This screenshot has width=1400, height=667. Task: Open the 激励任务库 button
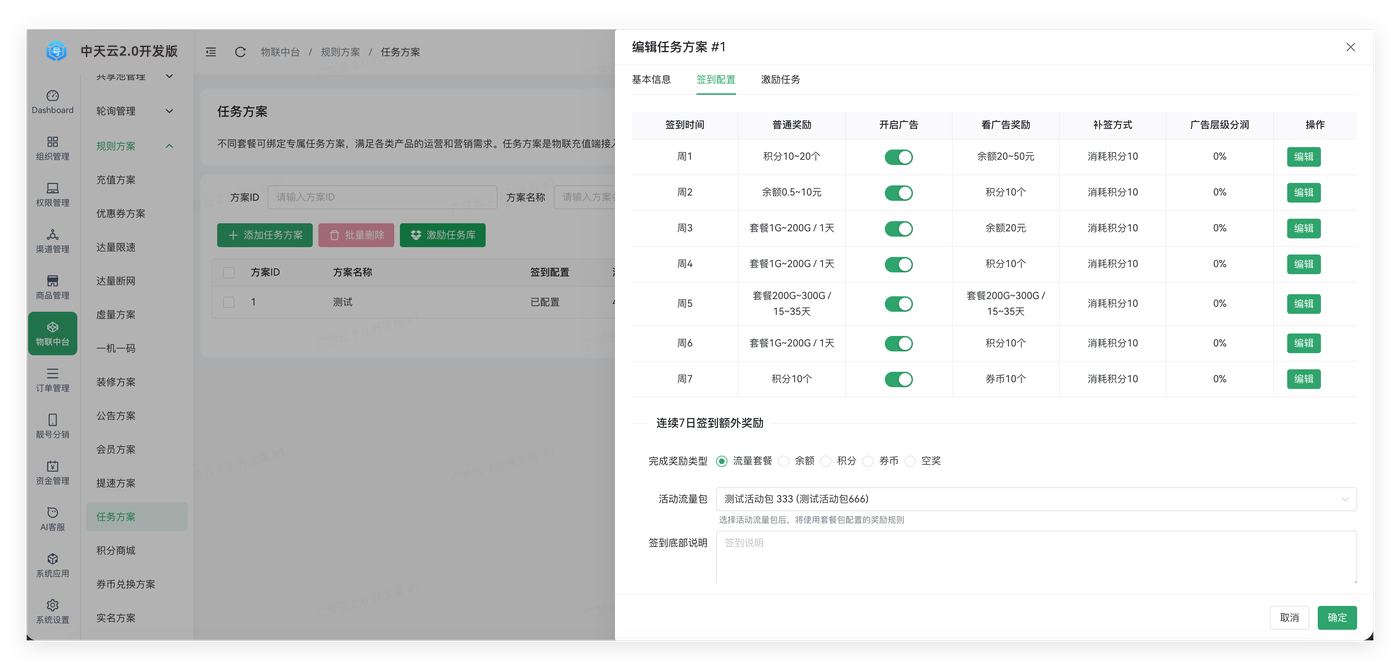pyautogui.click(x=442, y=235)
